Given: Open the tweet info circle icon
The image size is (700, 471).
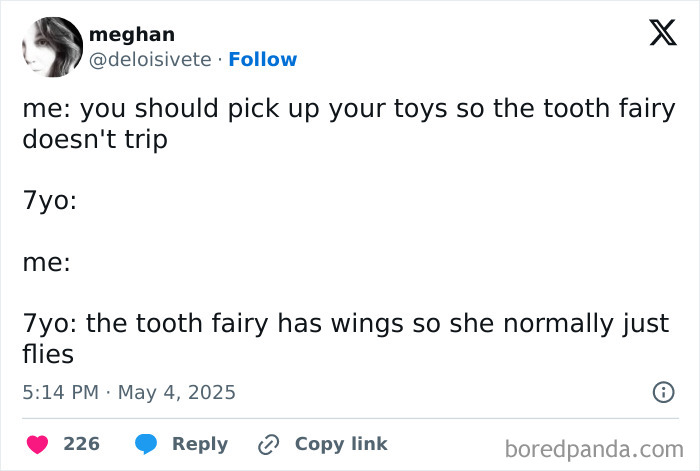Looking at the screenshot, I should pyautogui.click(x=662, y=392).
